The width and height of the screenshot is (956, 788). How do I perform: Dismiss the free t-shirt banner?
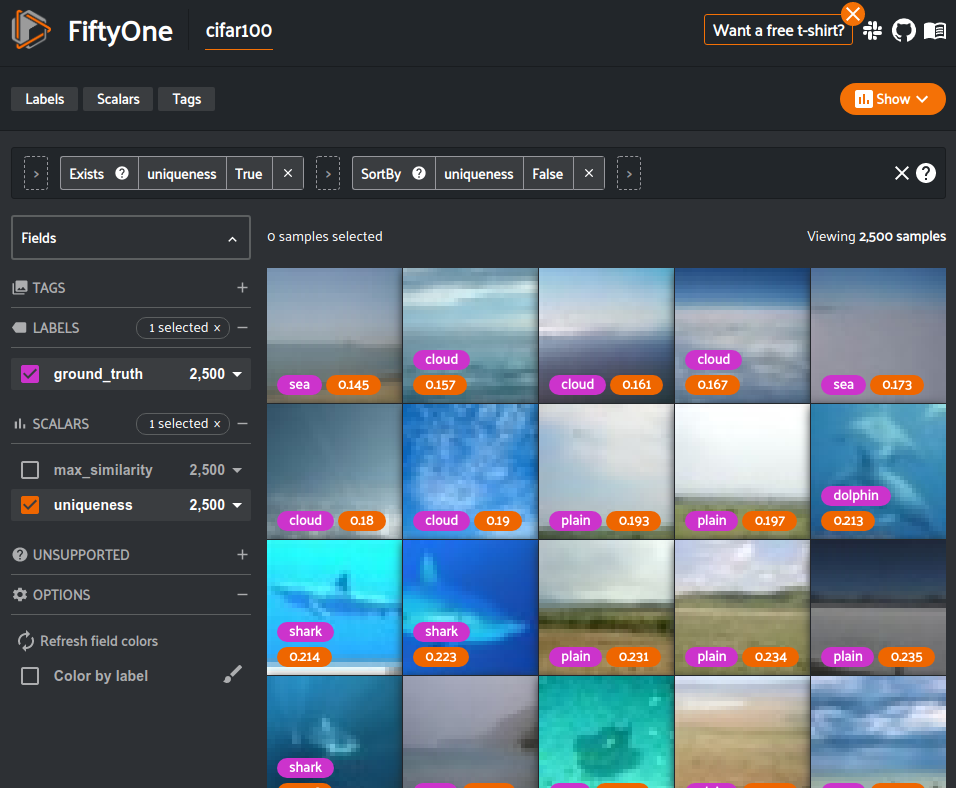pyautogui.click(x=852, y=13)
